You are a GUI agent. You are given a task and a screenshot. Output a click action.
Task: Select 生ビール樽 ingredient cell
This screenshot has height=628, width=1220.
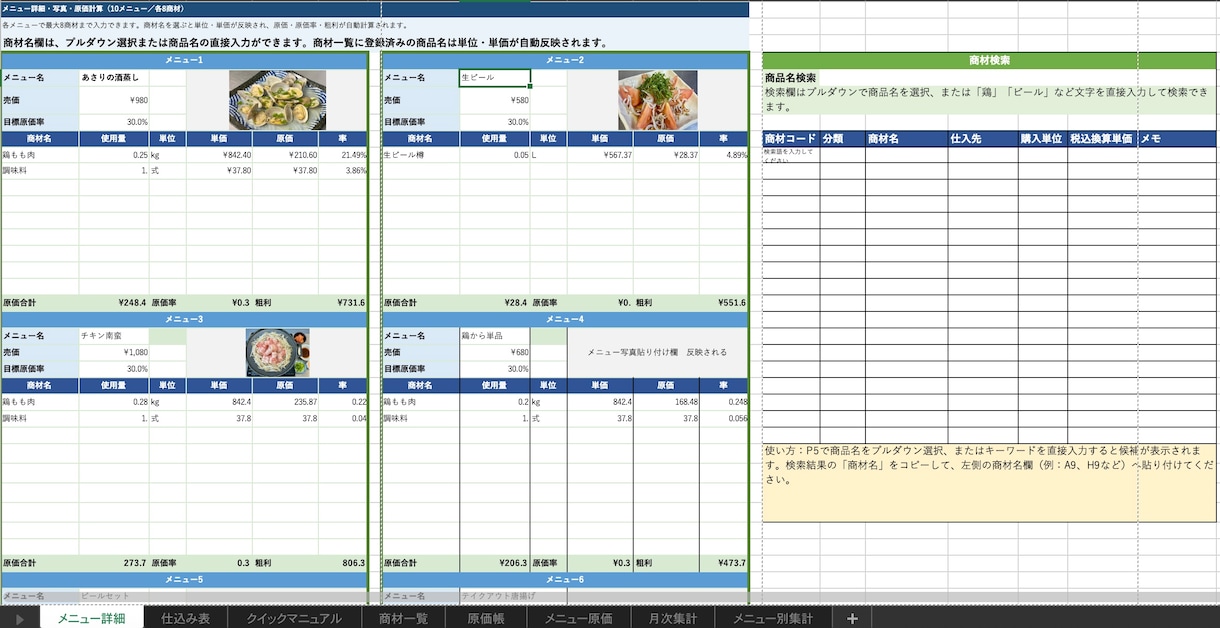tap(421, 155)
